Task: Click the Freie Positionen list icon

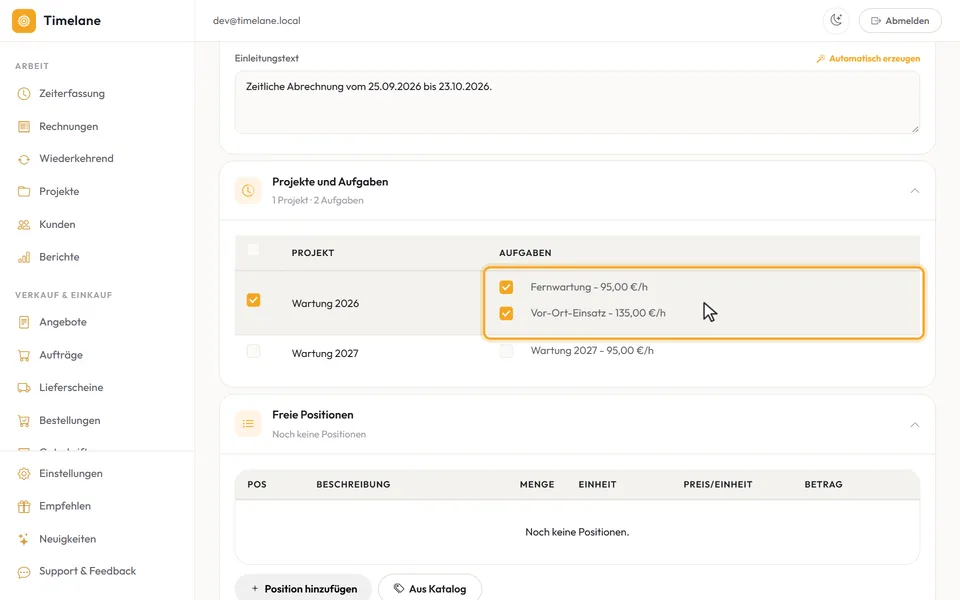Action: 248,424
